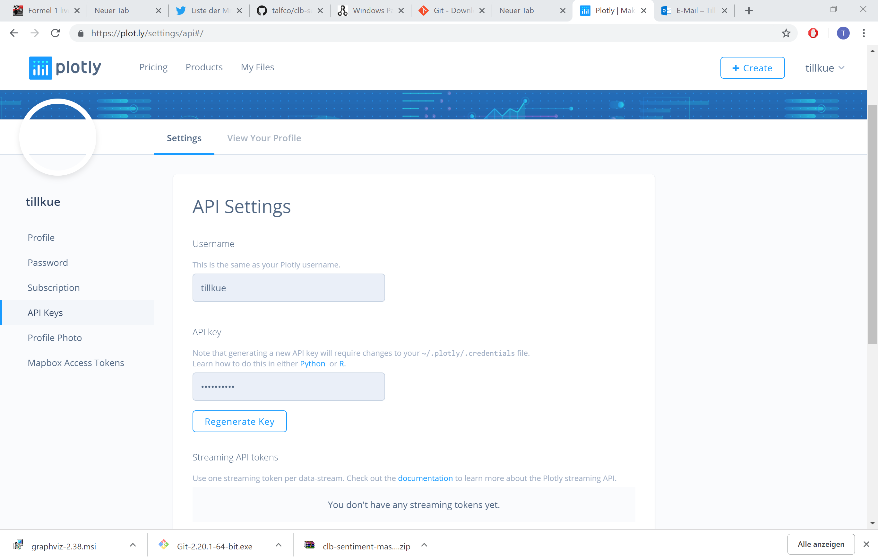Viewport: 878px width, 560px height.
Task: Close the downloads bar with the X
Action: [865, 545]
